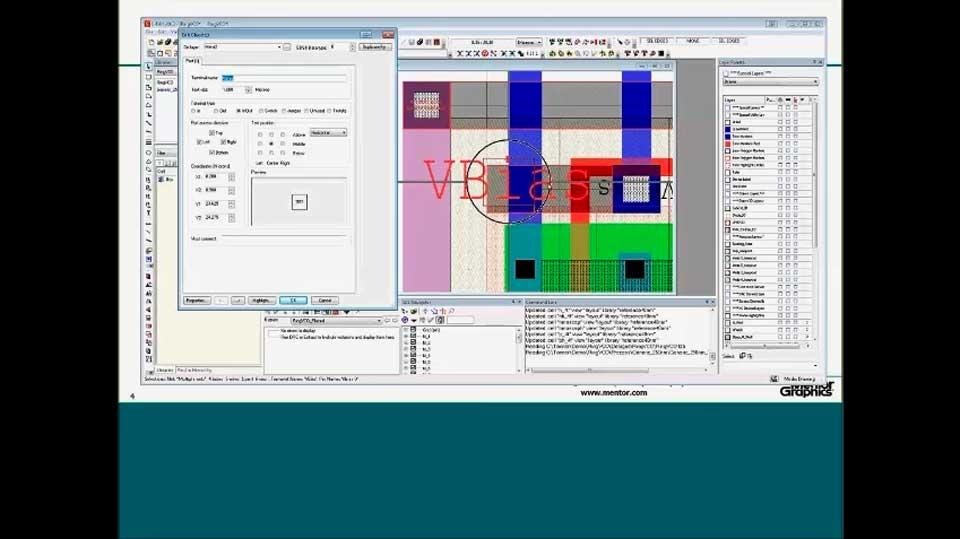Click the Cancel button in the dialog

(324, 300)
